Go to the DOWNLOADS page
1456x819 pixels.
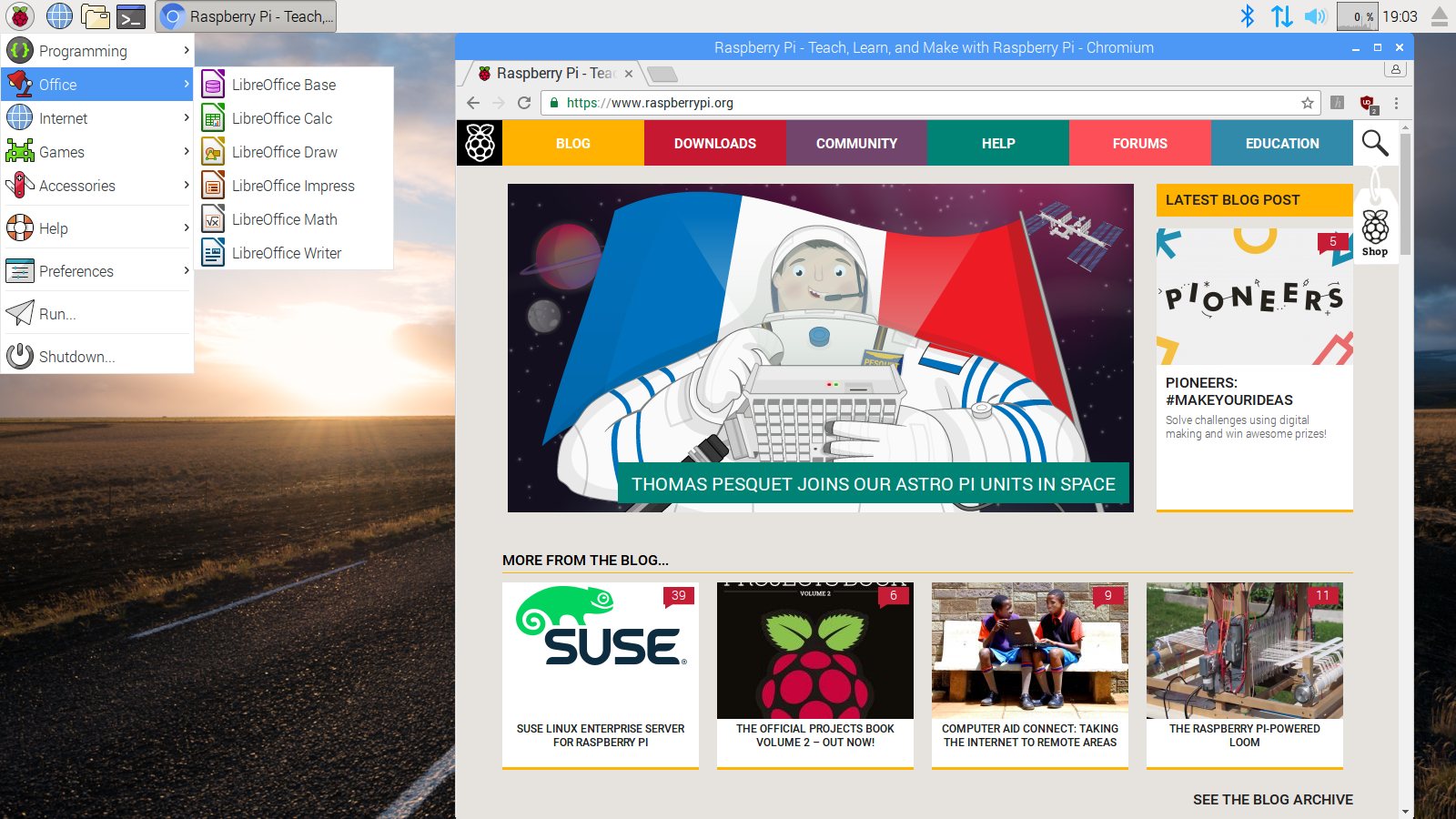point(715,143)
